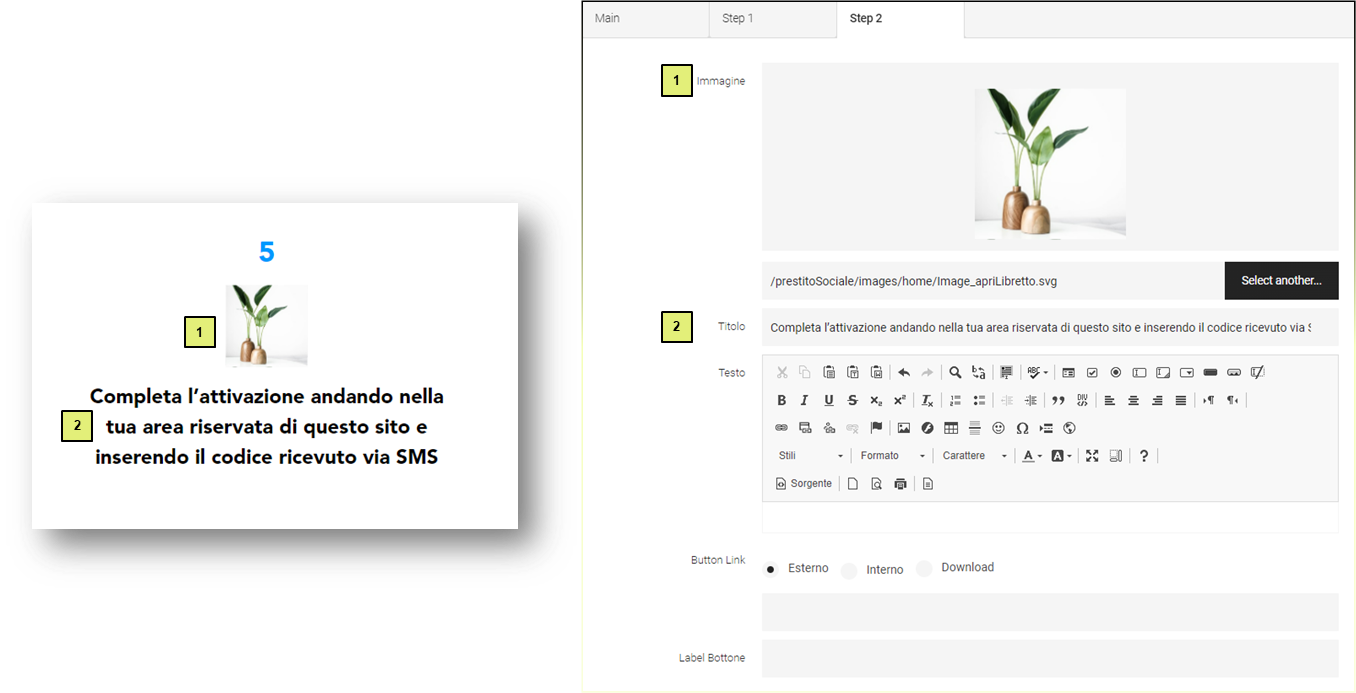This screenshot has width=1356, height=693.
Task: Apply Subscript formatting
Action: pos(876,400)
